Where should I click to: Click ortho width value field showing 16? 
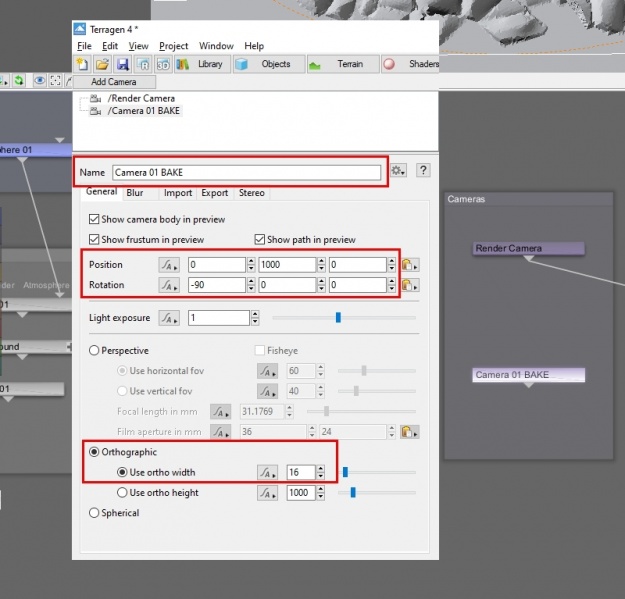click(301, 473)
